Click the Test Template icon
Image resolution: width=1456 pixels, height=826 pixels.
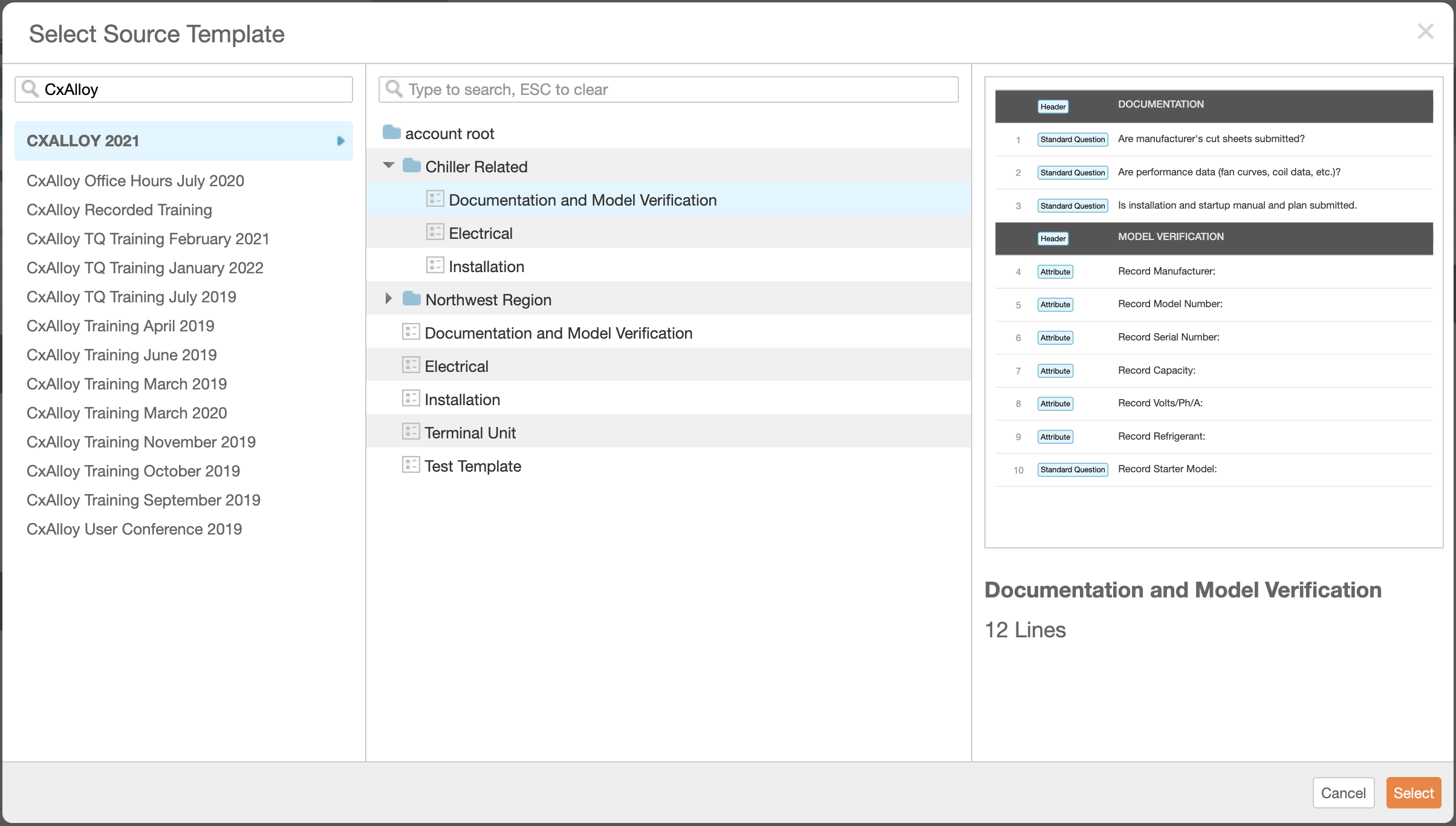pos(412,464)
